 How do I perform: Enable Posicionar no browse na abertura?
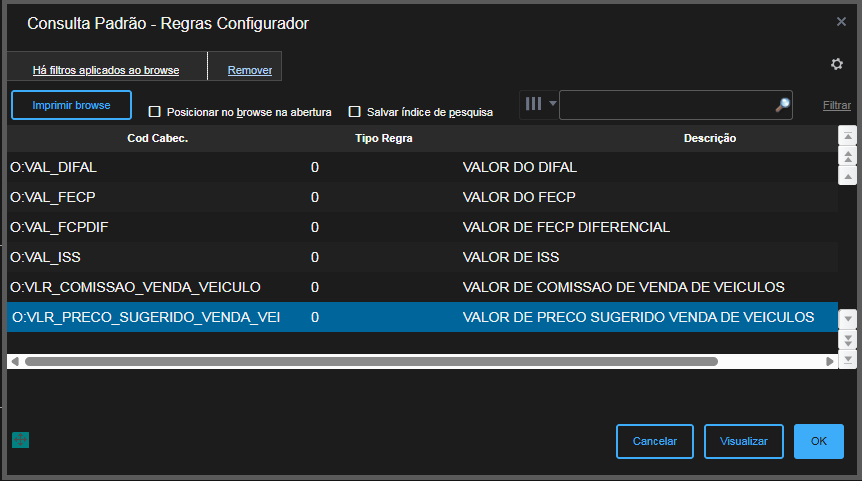tap(154, 112)
